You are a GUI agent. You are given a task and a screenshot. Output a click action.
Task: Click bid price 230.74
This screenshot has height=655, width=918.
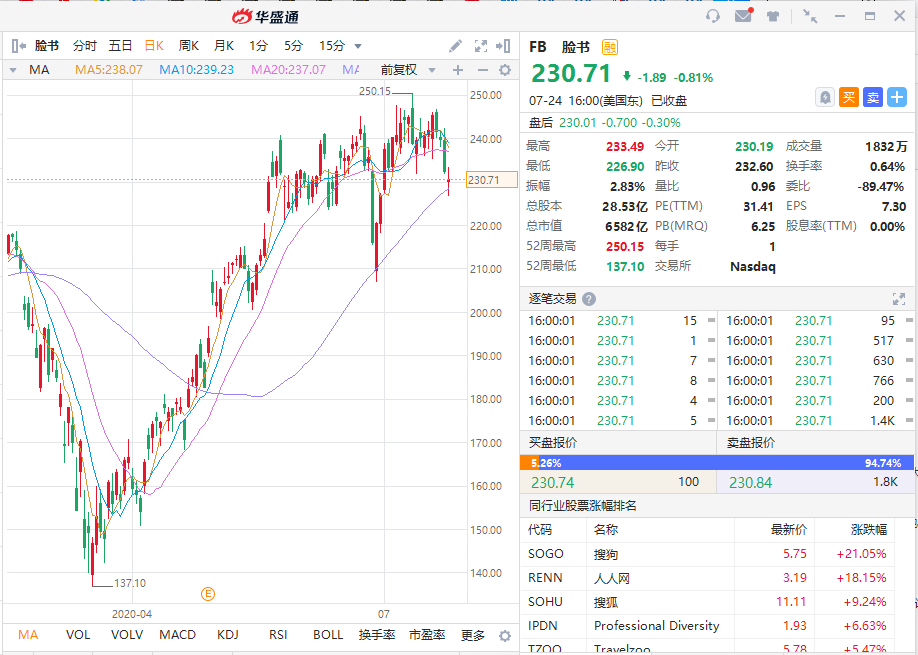pyautogui.click(x=552, y=483)
